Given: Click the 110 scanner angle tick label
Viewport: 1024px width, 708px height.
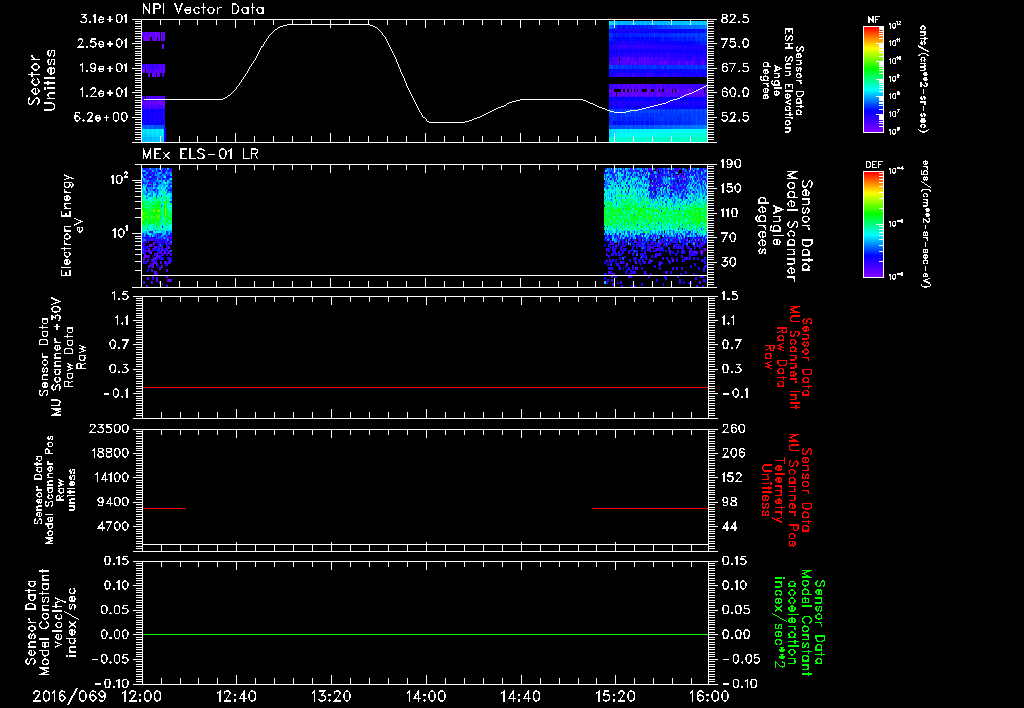Looking at the screenshot, I should (x=731, y=213).
